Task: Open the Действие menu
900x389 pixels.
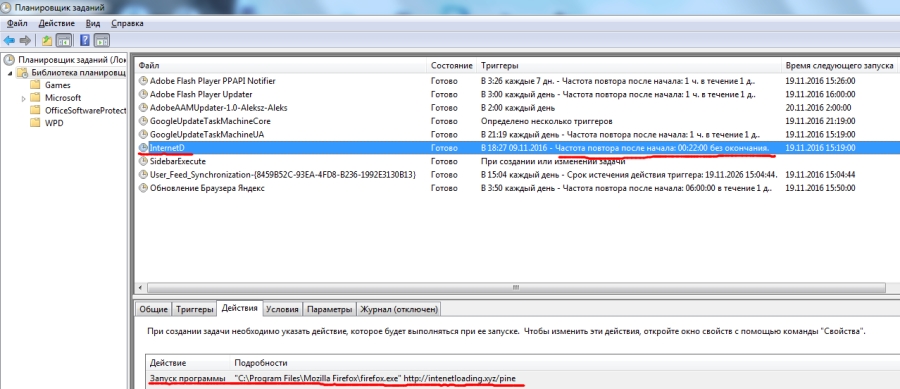Action: [56, 24]
